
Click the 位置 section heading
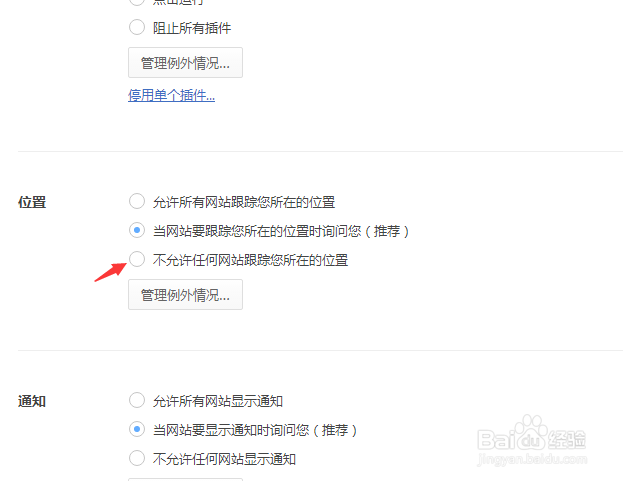[32, 202]
